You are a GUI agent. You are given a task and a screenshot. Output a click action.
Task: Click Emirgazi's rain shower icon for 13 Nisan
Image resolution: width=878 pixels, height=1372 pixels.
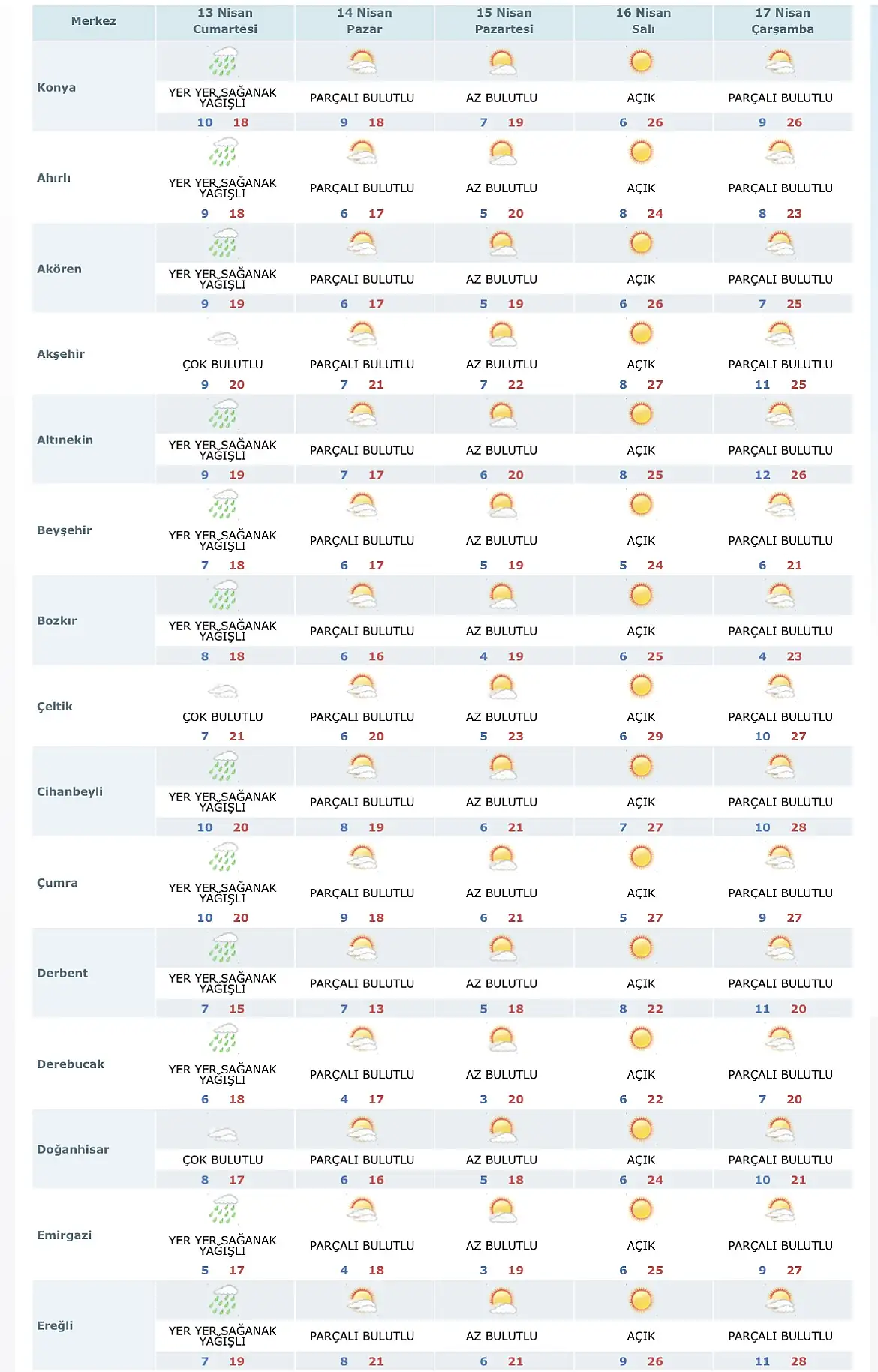224,1210
